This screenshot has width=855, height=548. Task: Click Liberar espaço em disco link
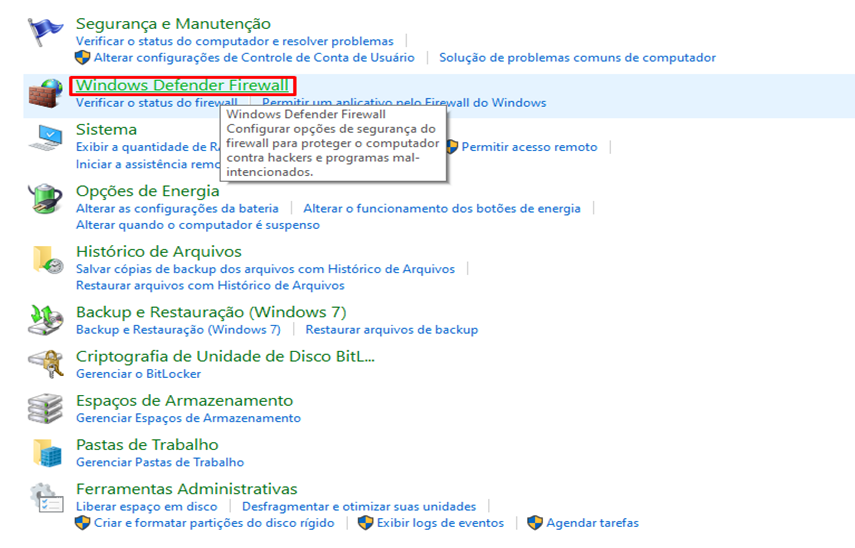(x=146, y=507)
